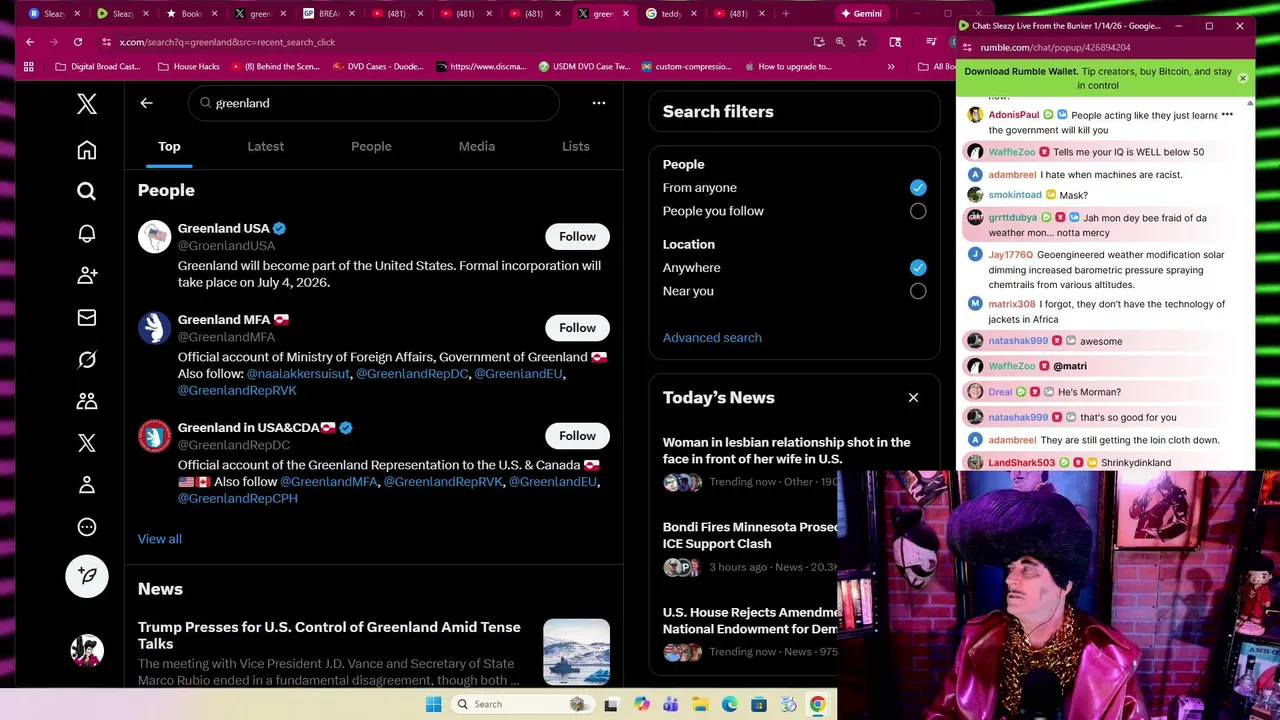Open the Follow people icon in sidebar
The height and width of the screenshot is (720, 1280).
[87, 275]
